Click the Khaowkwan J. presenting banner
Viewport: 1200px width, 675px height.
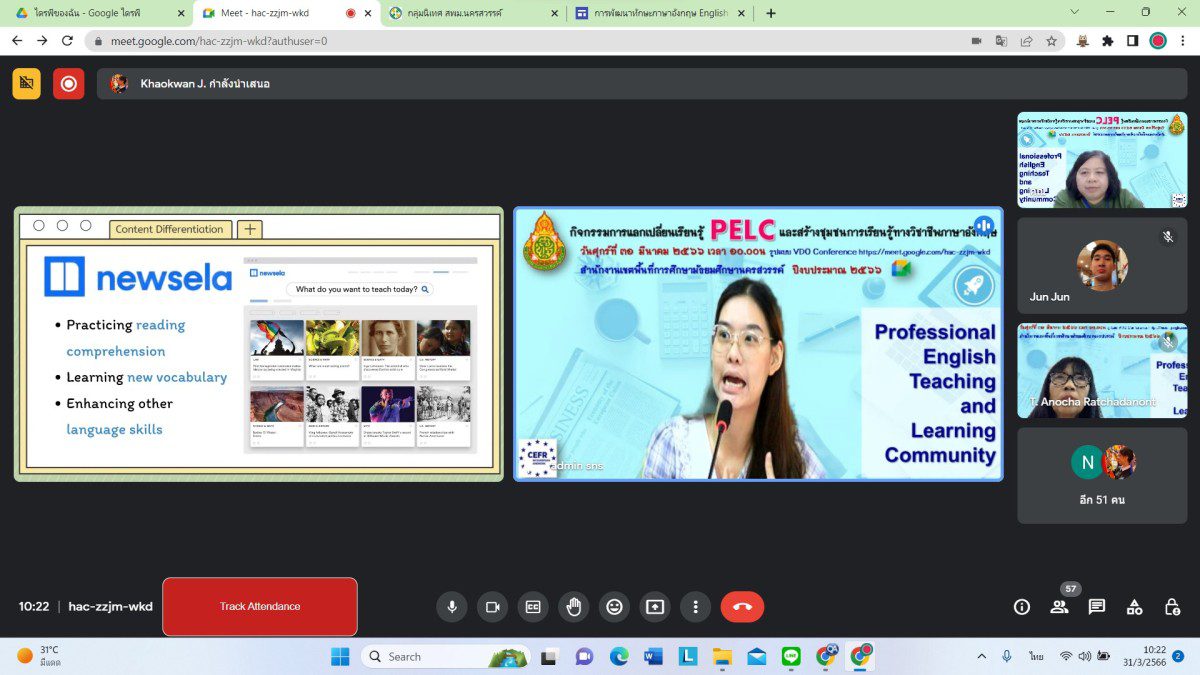pyautogui.click(x=642, y=84)
